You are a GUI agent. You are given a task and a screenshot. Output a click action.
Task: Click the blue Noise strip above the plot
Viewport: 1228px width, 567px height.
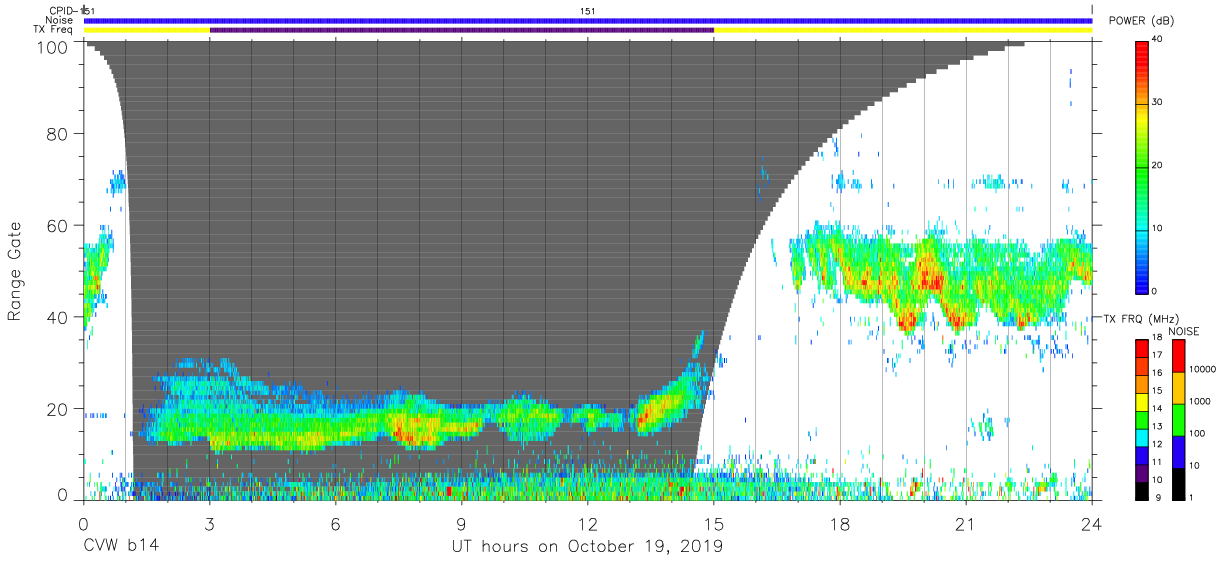[588, 20]
